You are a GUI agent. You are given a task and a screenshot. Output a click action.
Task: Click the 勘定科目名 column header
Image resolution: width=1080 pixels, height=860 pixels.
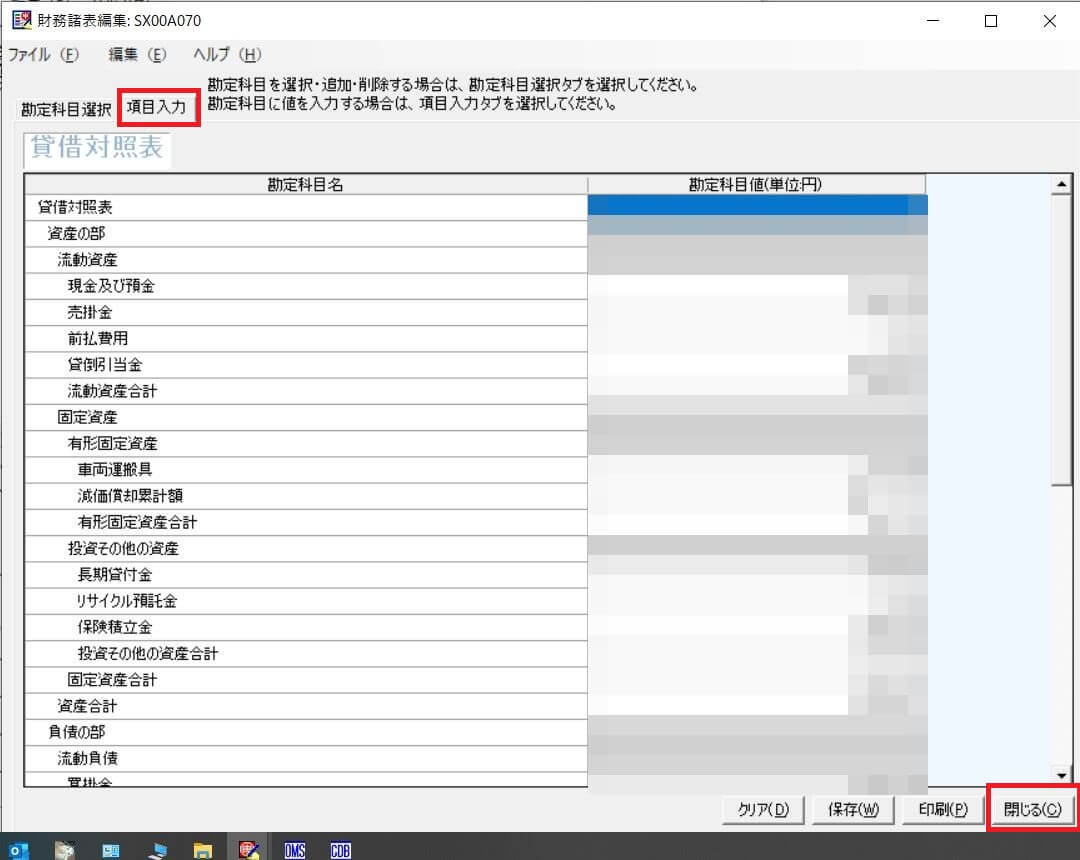click(306, 184)
